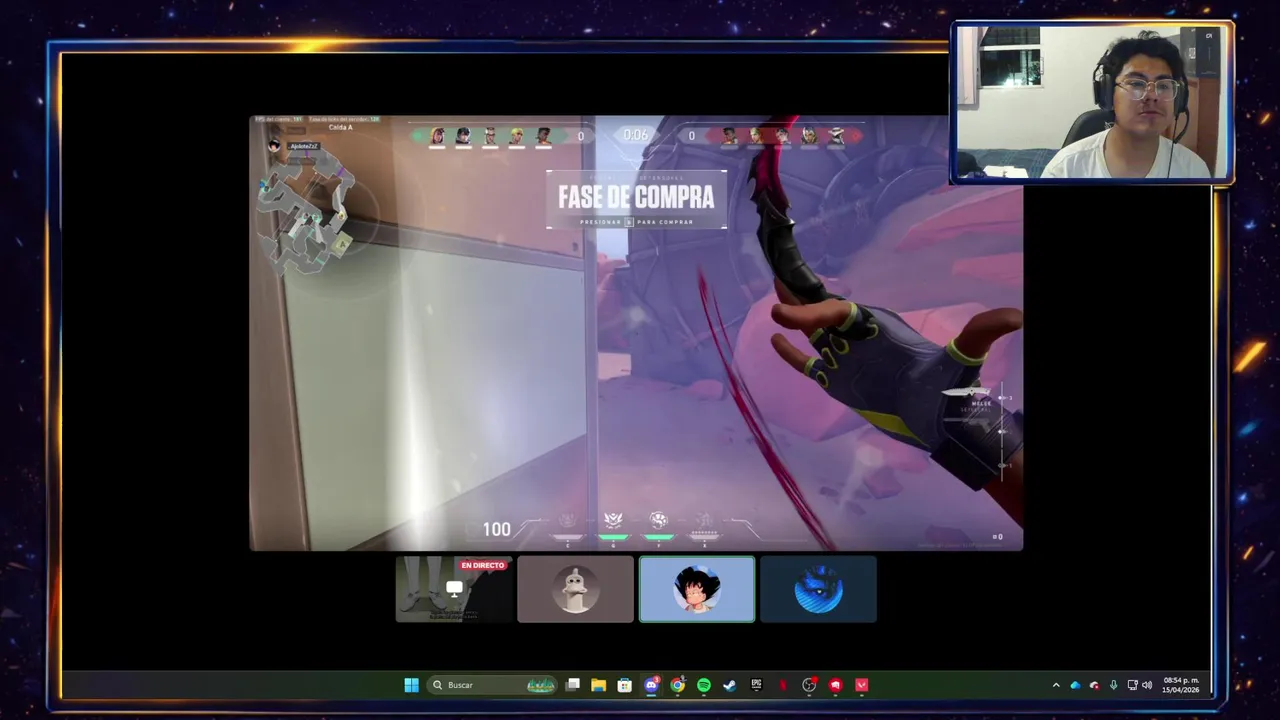The width and height of the screenshot is (1280, 720).
Task: Click the microphone icon in system tray
Action: pyautogui.click(x=1113, y=685)
